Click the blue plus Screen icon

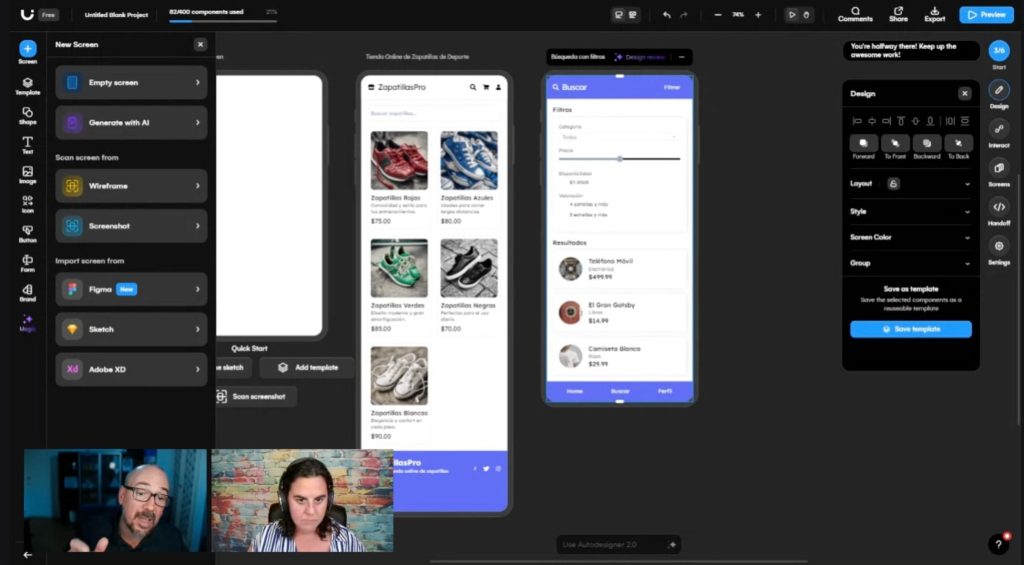coord(27,48)
